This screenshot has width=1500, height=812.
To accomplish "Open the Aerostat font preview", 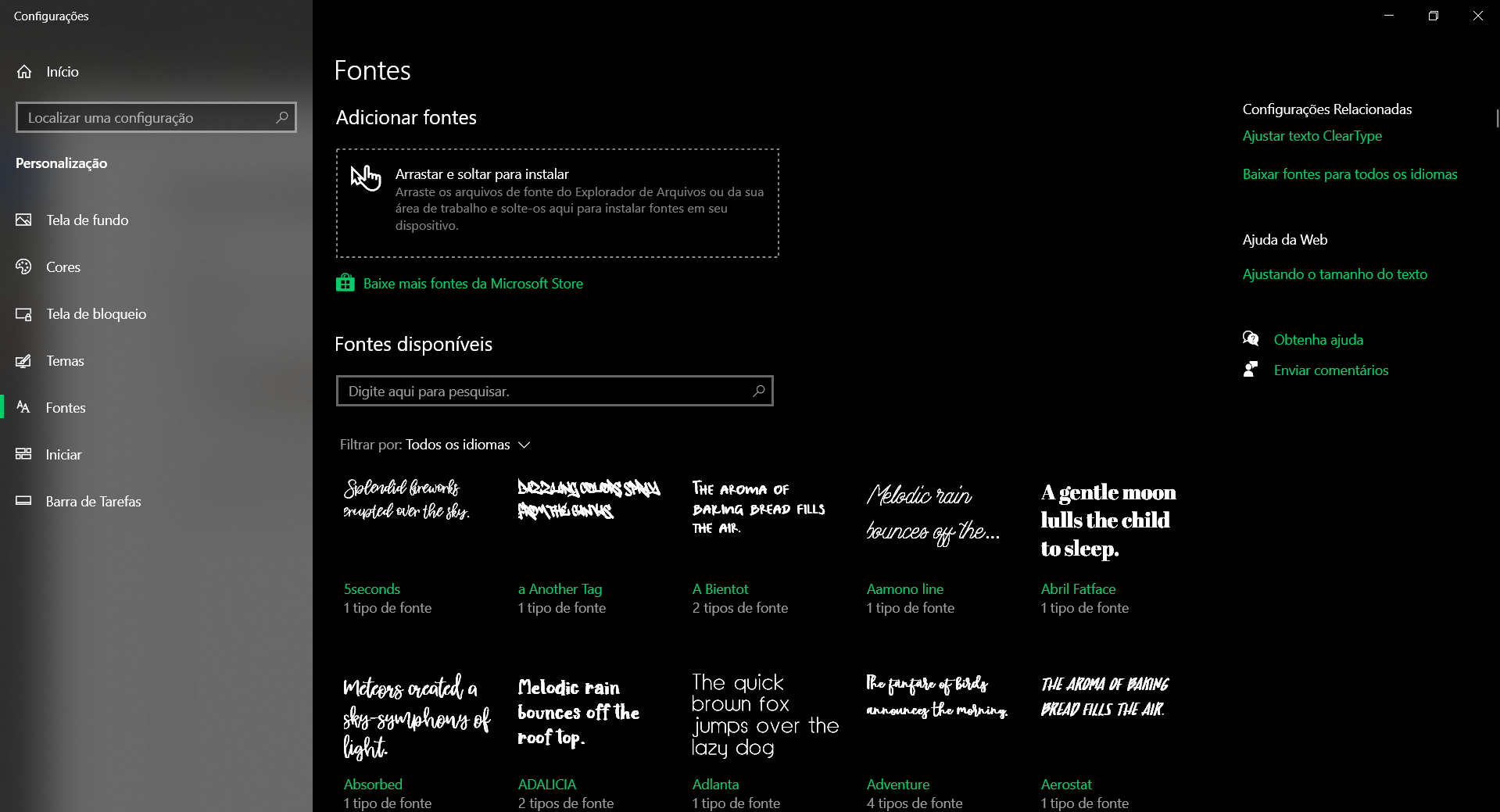I will coord(1104,696).
